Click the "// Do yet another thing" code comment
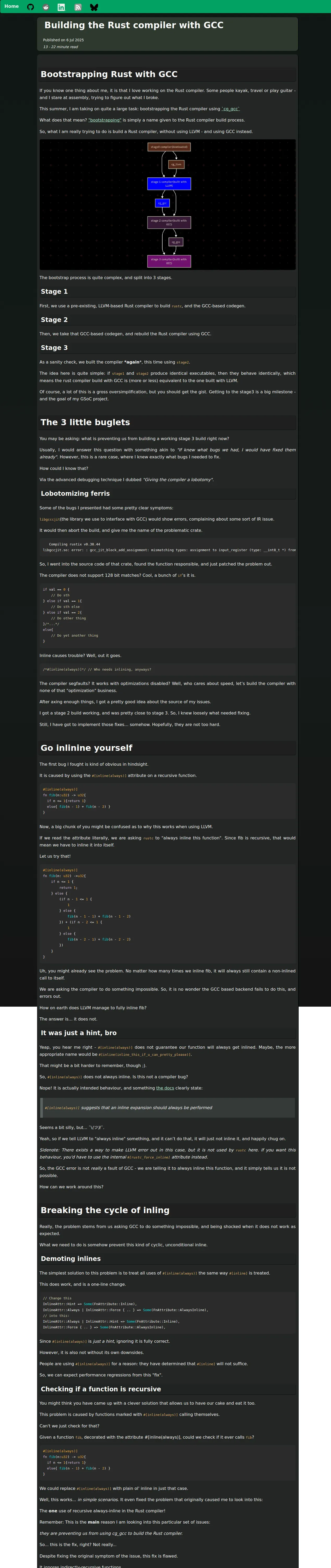Screen dimensions: 331x1568 (74, 636)
